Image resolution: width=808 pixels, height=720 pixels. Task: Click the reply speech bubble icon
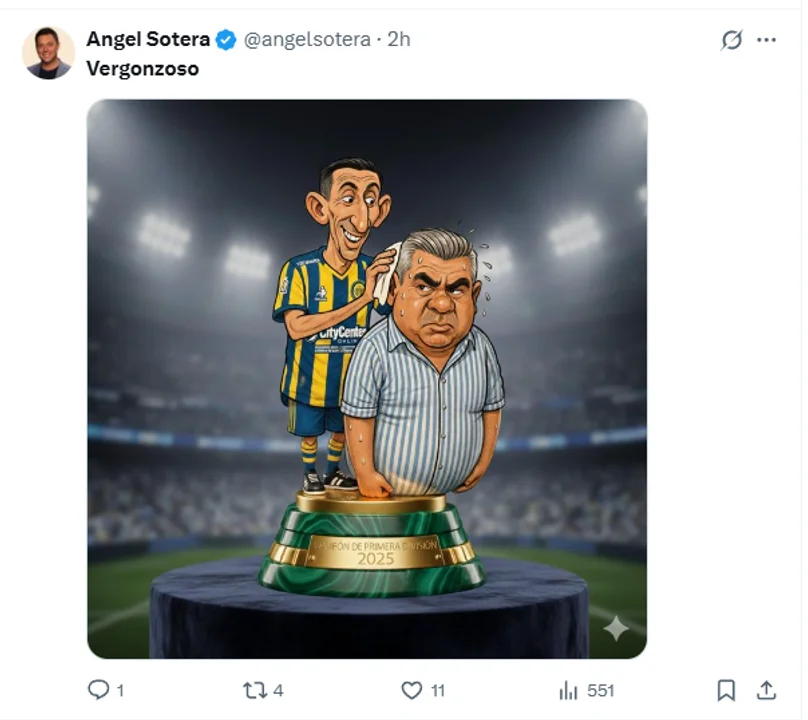[x=99, y=690]
